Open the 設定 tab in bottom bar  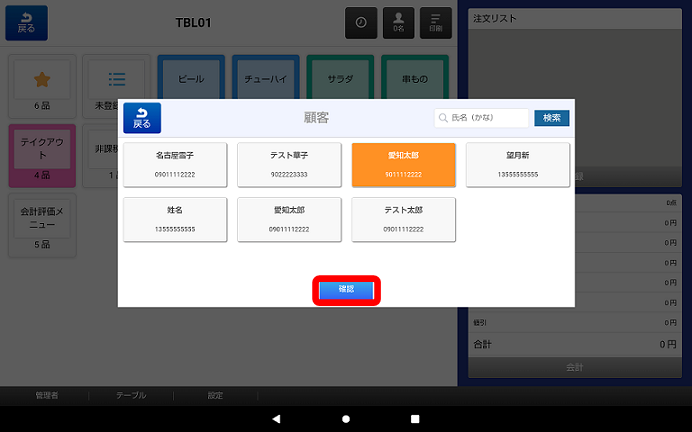tap(215, 395)
